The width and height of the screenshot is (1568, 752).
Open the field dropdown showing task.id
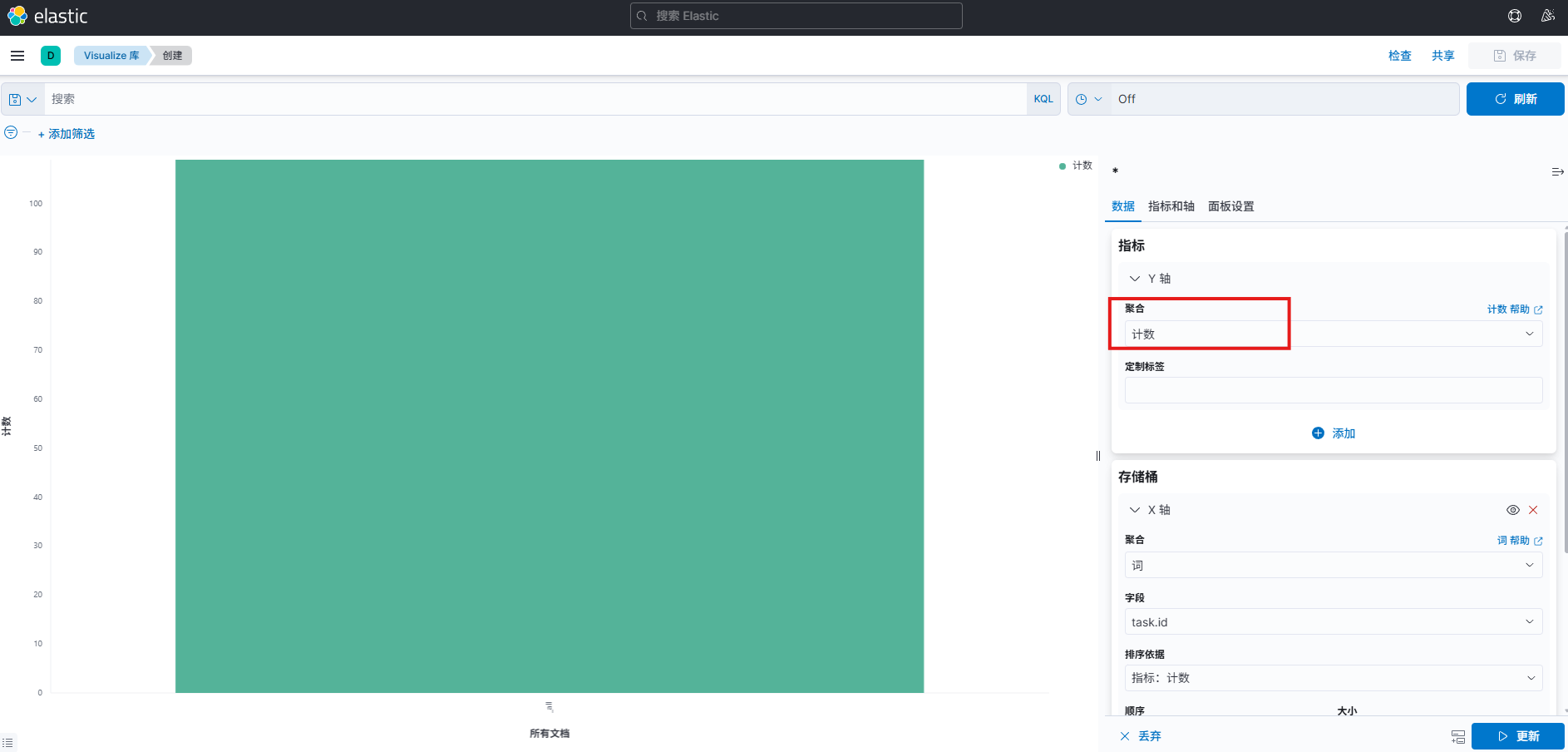tap(1333, 622)
